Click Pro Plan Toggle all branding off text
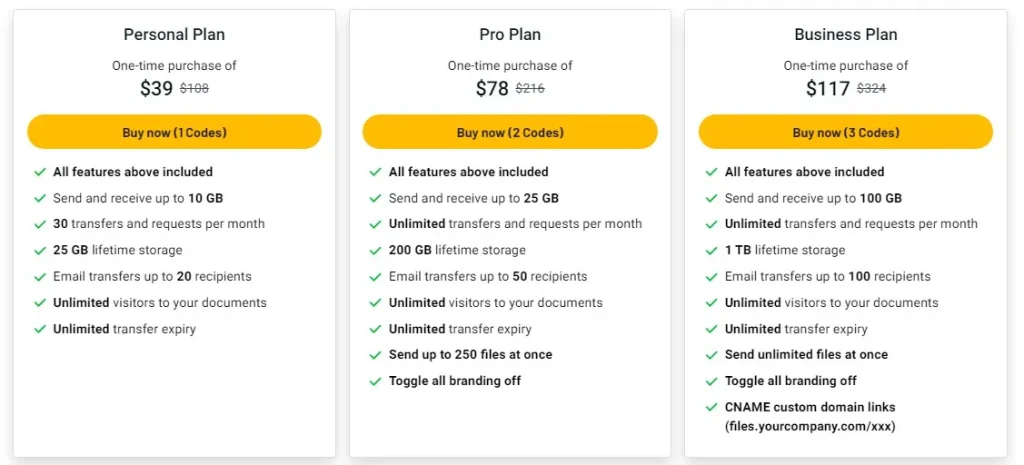 (455, 381)
